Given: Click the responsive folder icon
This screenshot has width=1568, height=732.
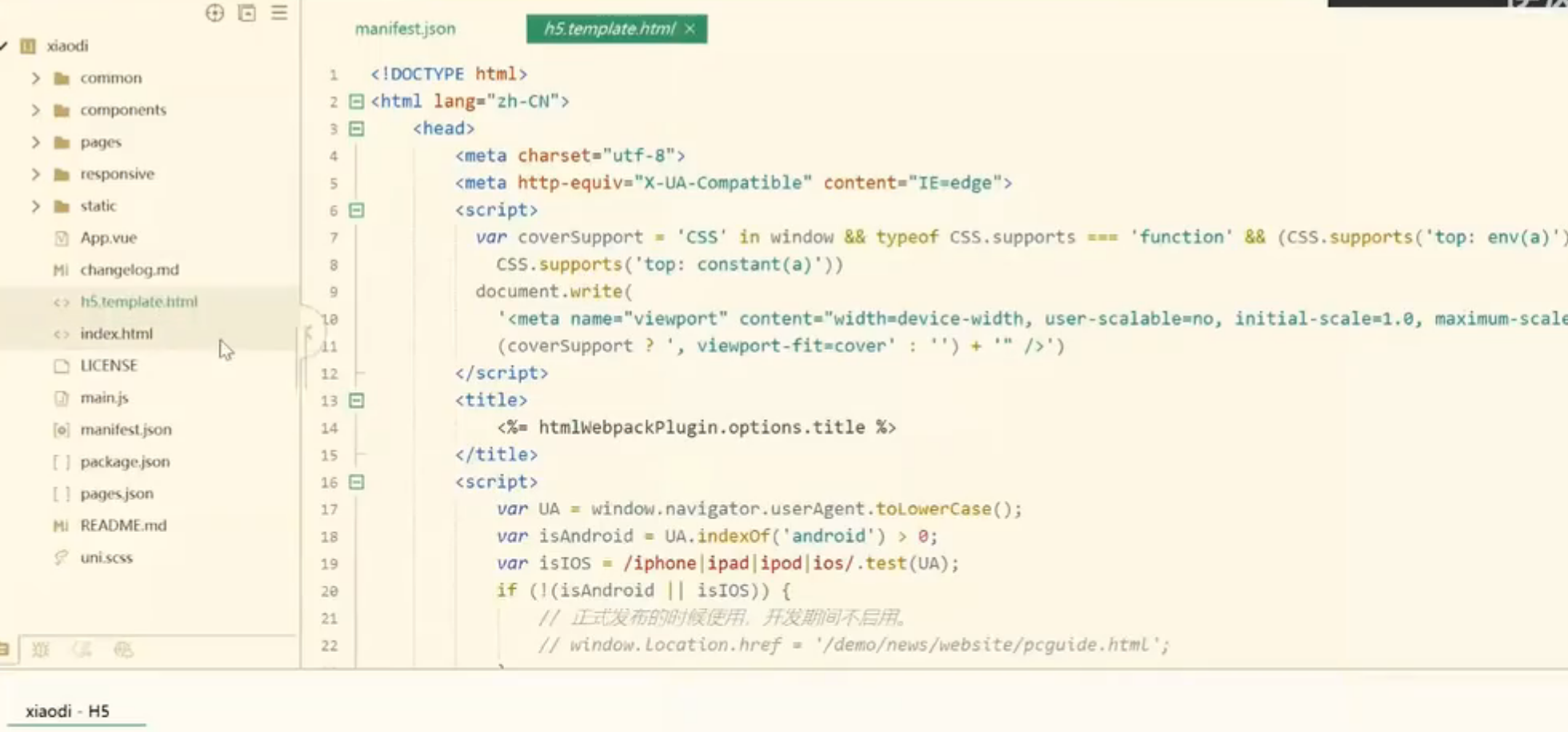Looking at the screenshot, I should pyautogui.click(x=62, y=174).
